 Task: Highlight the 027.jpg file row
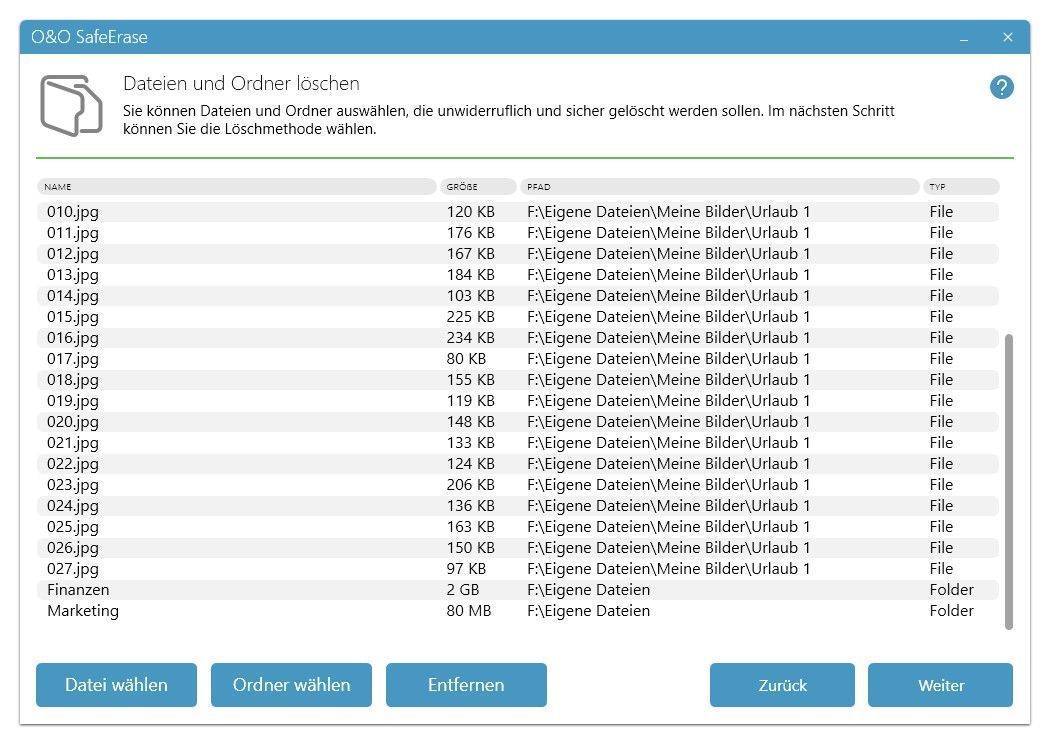point(73,569)
